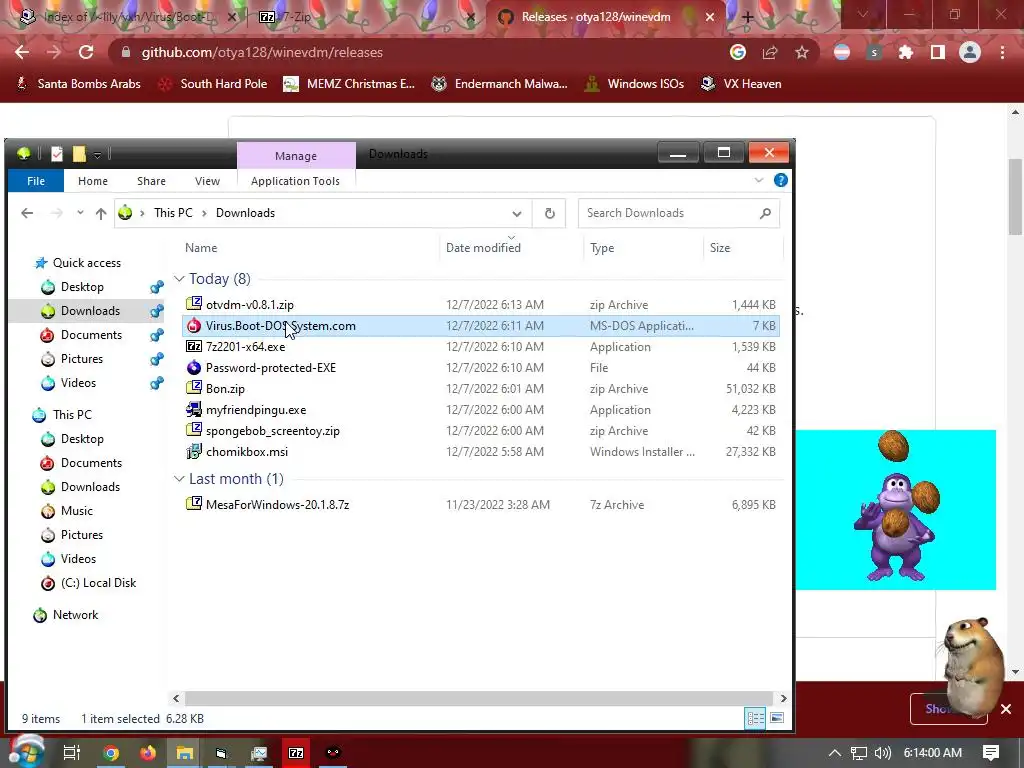Open notification center on taskbar
Viewport: 1024px width, 768px height.
[991, 753]
